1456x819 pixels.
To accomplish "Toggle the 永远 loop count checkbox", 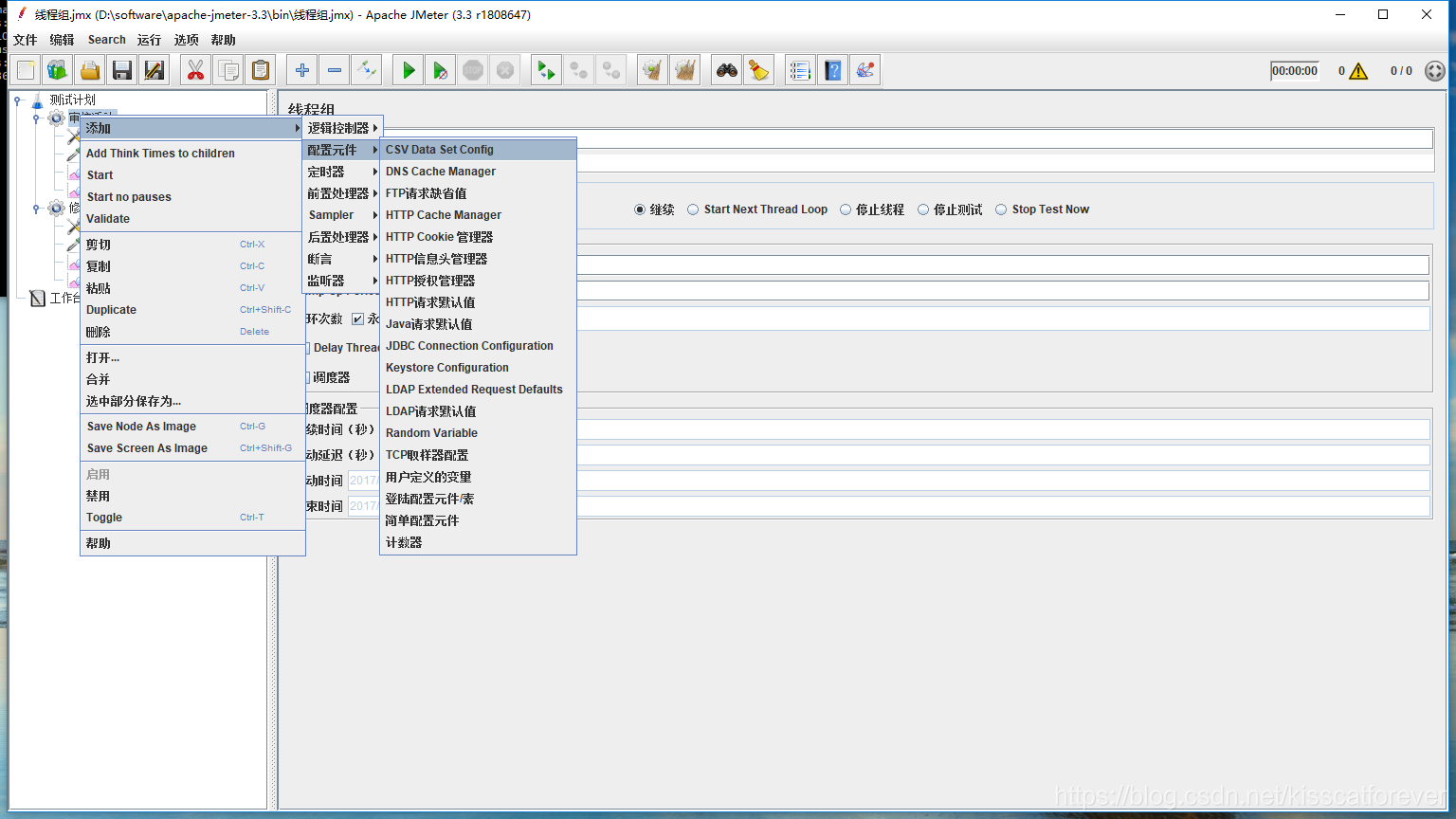I will [x=357, y=318].
